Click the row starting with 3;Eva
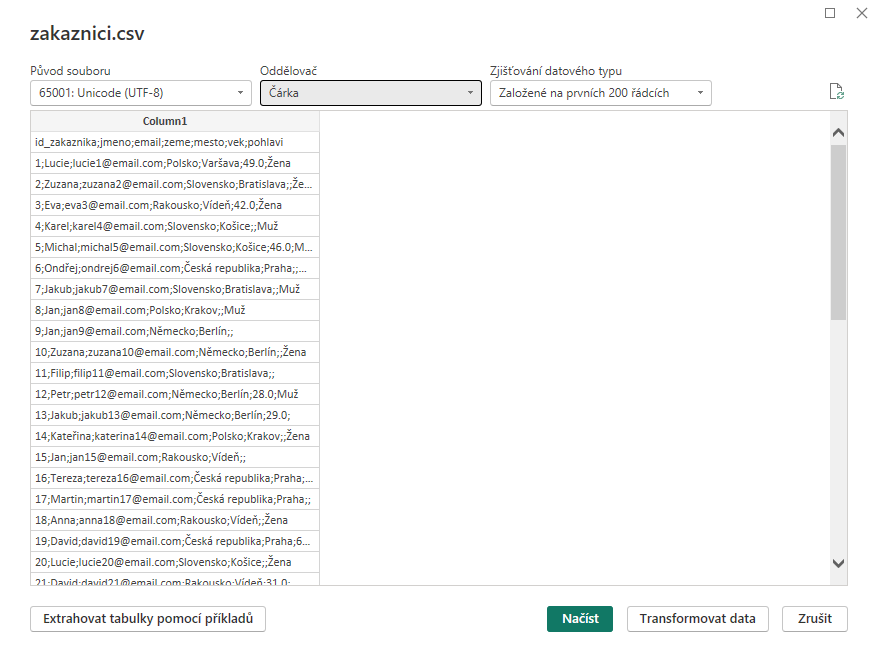This screenshot has height=658, width=878. click(175, 205)
